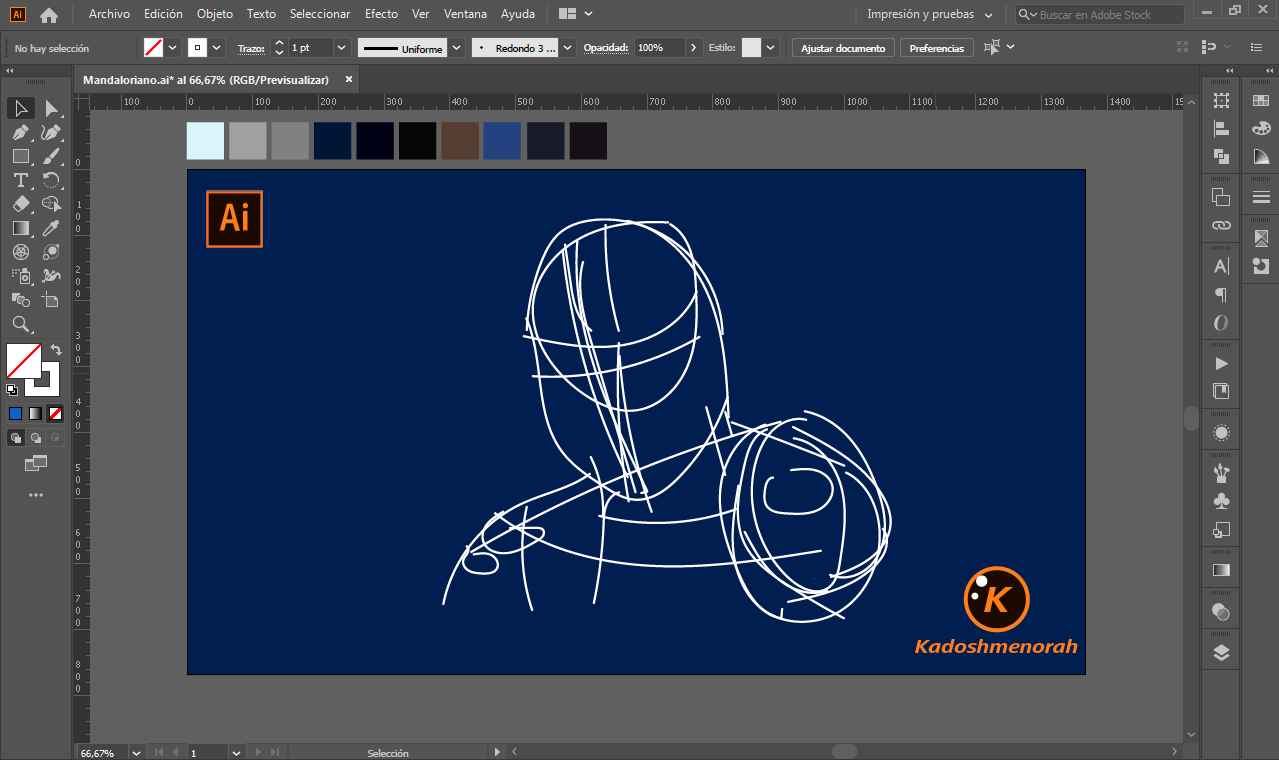Screen dimensions: 1279x760
Task: Select the Direct Selection tool
Action: coord(51,108)
